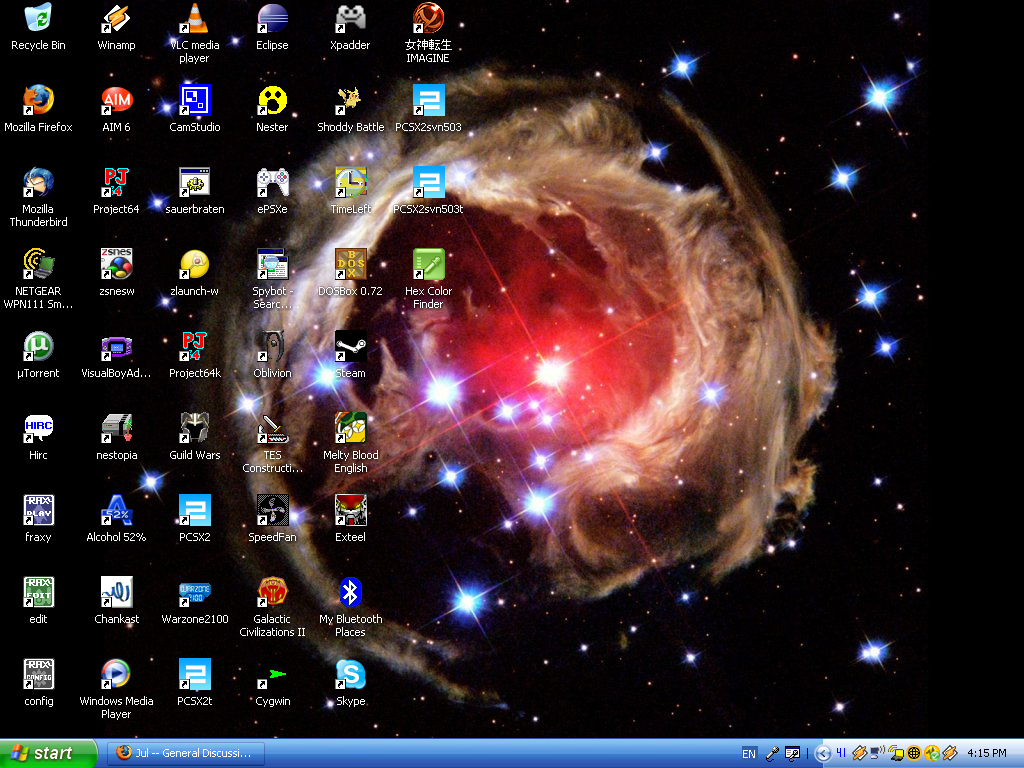Image resolution: width=1024 pixels, height=768 pixels.
Task: Open the Guild Wars icon
Action: 194,429
